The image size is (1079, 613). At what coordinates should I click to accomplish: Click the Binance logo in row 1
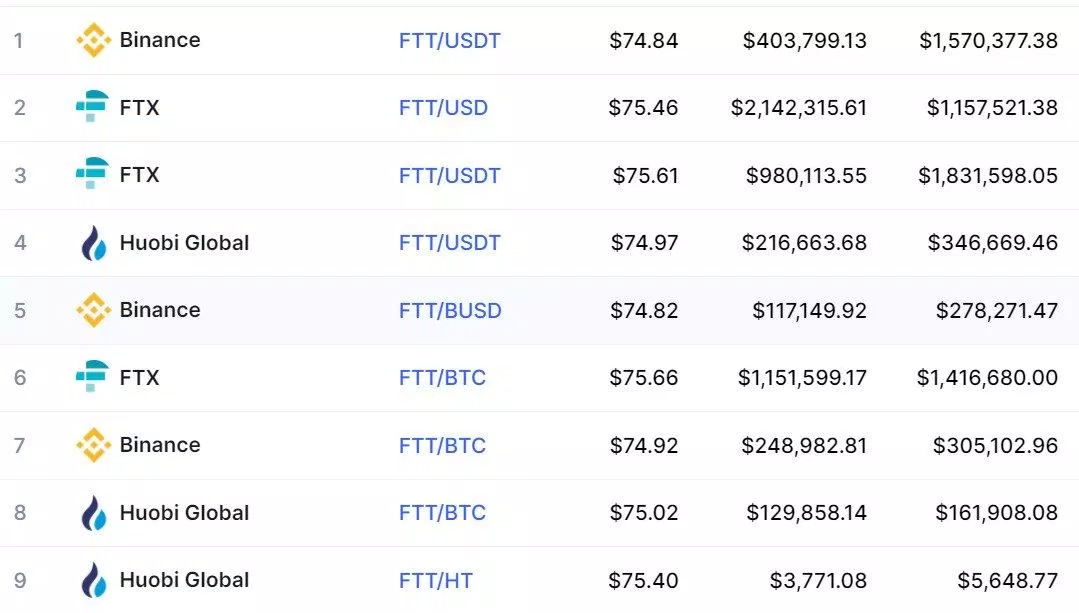coord(93,40)
